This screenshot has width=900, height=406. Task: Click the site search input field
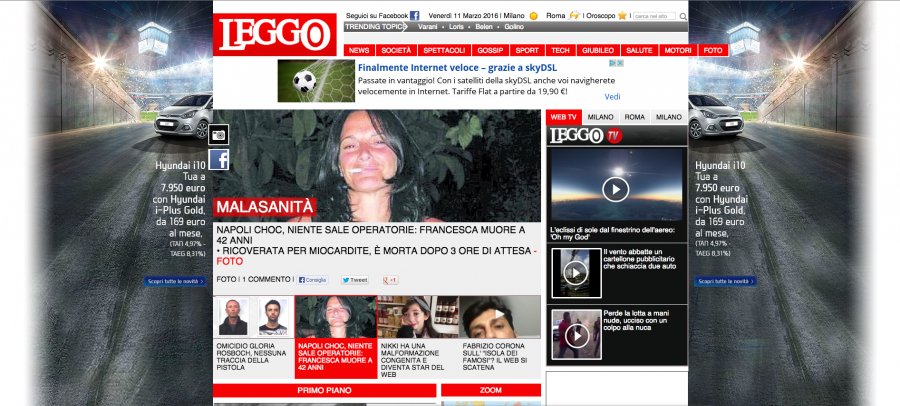click(x=654, y=16)
